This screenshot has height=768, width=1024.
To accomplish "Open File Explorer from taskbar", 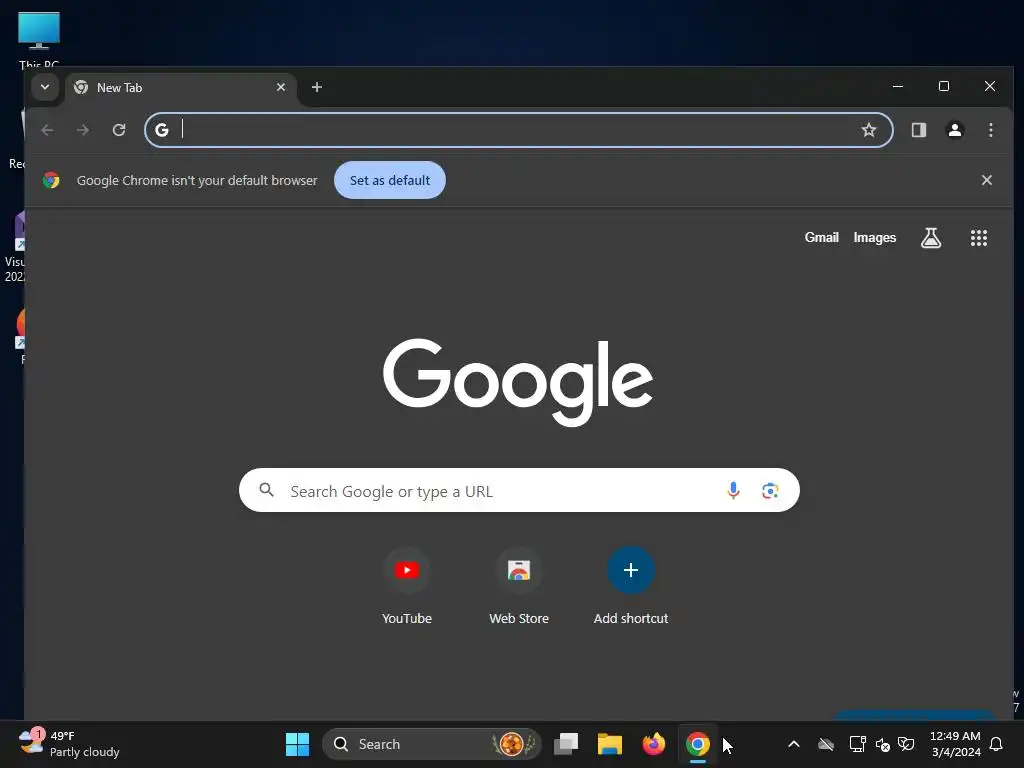I will point(609,744).
